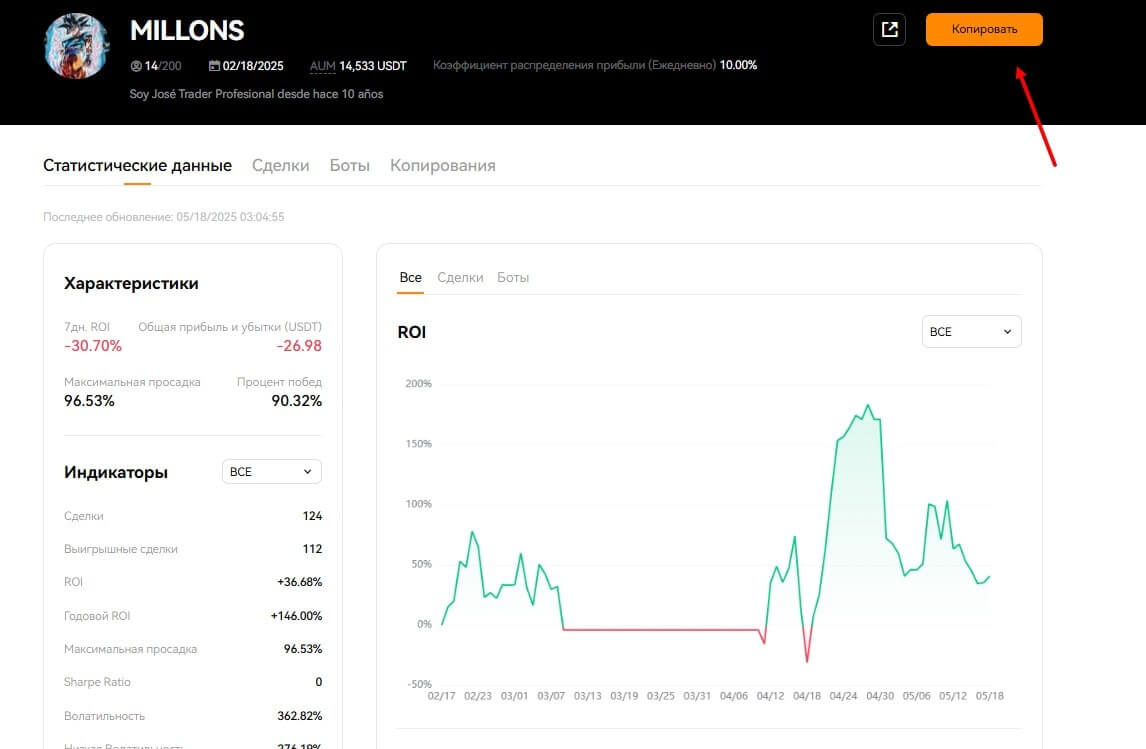Select the Все tab above ROI chart
This screenshot has width=1146, height=749.
(410, 277)
